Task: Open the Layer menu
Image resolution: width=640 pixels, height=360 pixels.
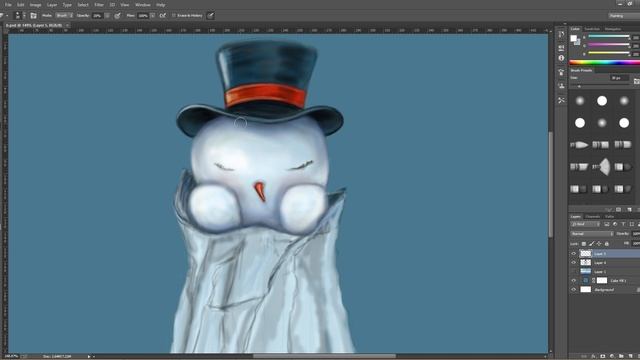Action: click(52, 5)
